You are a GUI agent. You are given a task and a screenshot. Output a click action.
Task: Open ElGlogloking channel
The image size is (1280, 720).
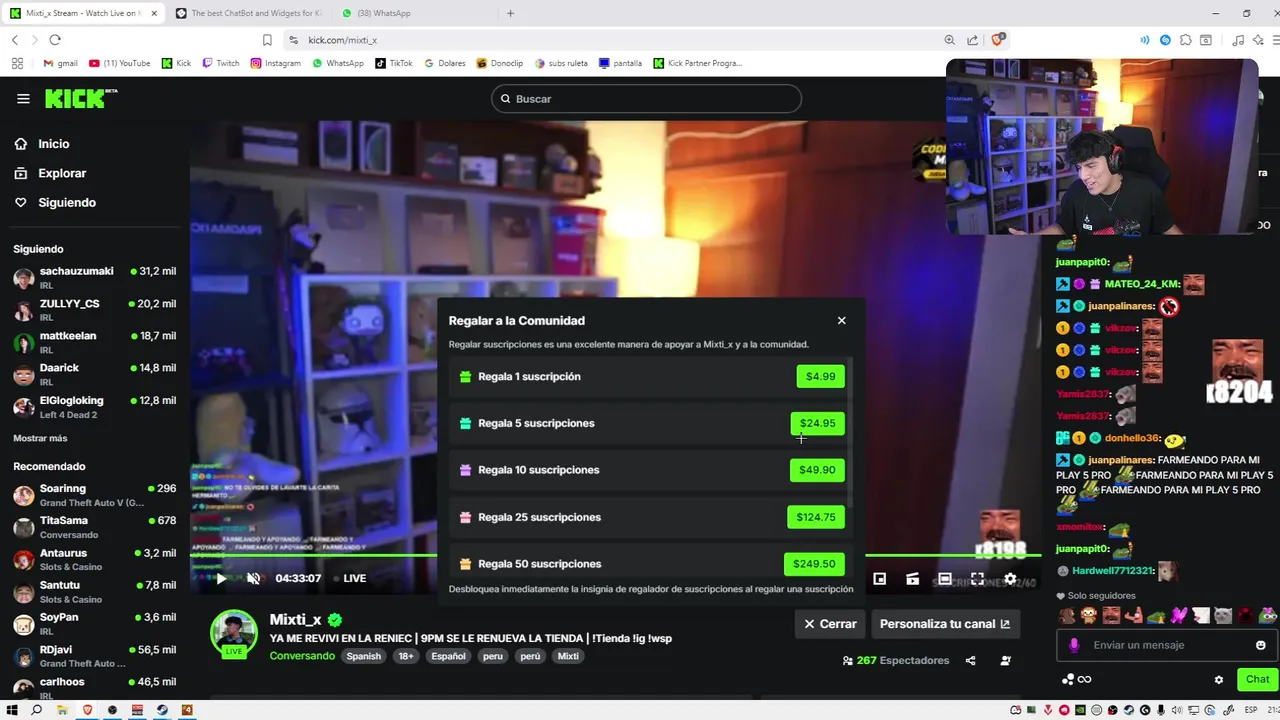point(95,407)
